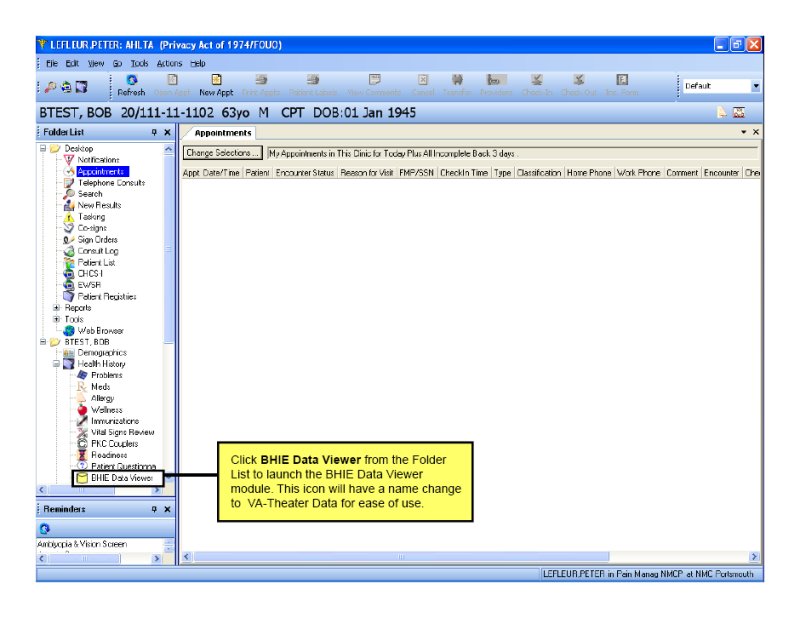Expand the Tools tree node
This screenshot has width=800, height=618.
[56, 319]
